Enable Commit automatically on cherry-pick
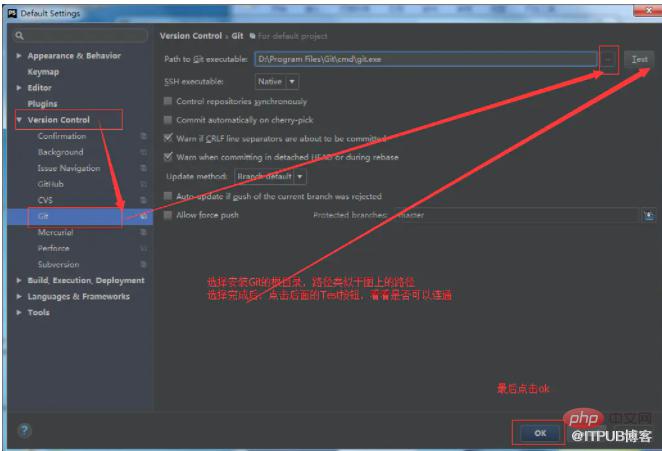 click(168, 120)
